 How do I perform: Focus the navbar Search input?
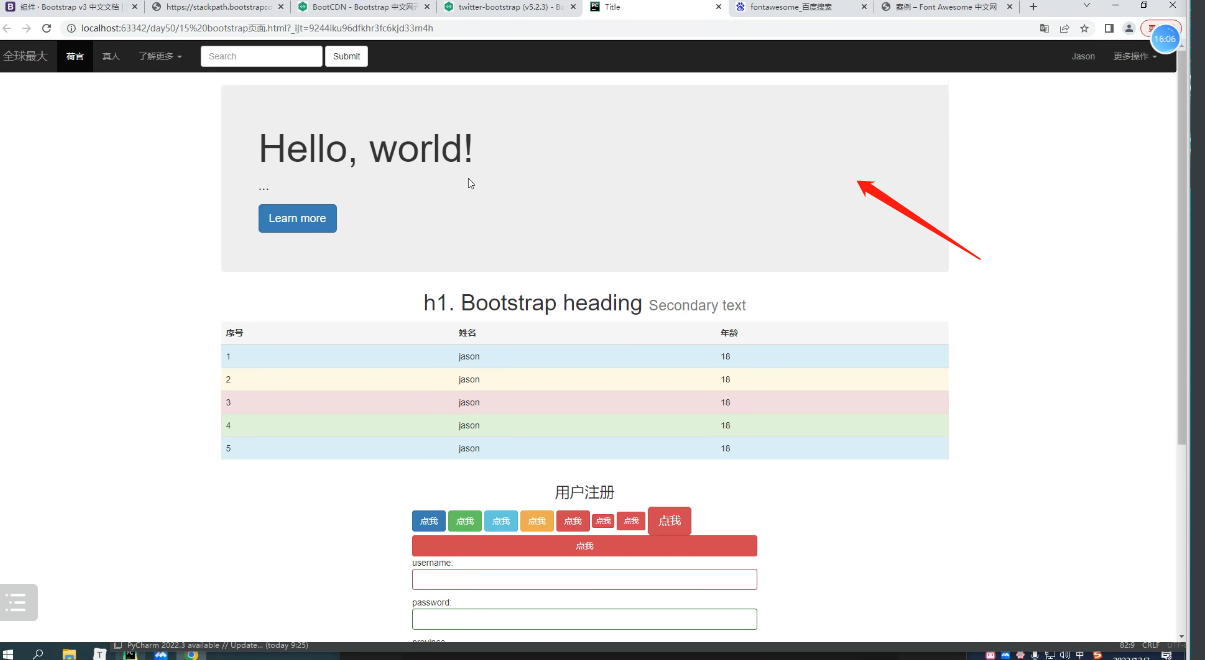coord(261,56)
